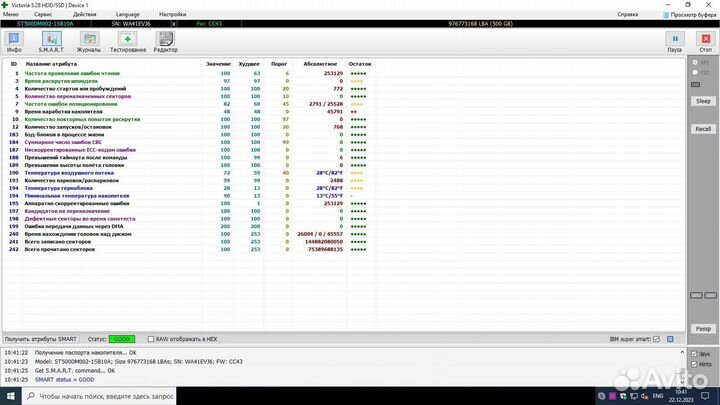Sort by the ID column header
Viewport: 720px width, 405px height.
(x=14, y=64)
